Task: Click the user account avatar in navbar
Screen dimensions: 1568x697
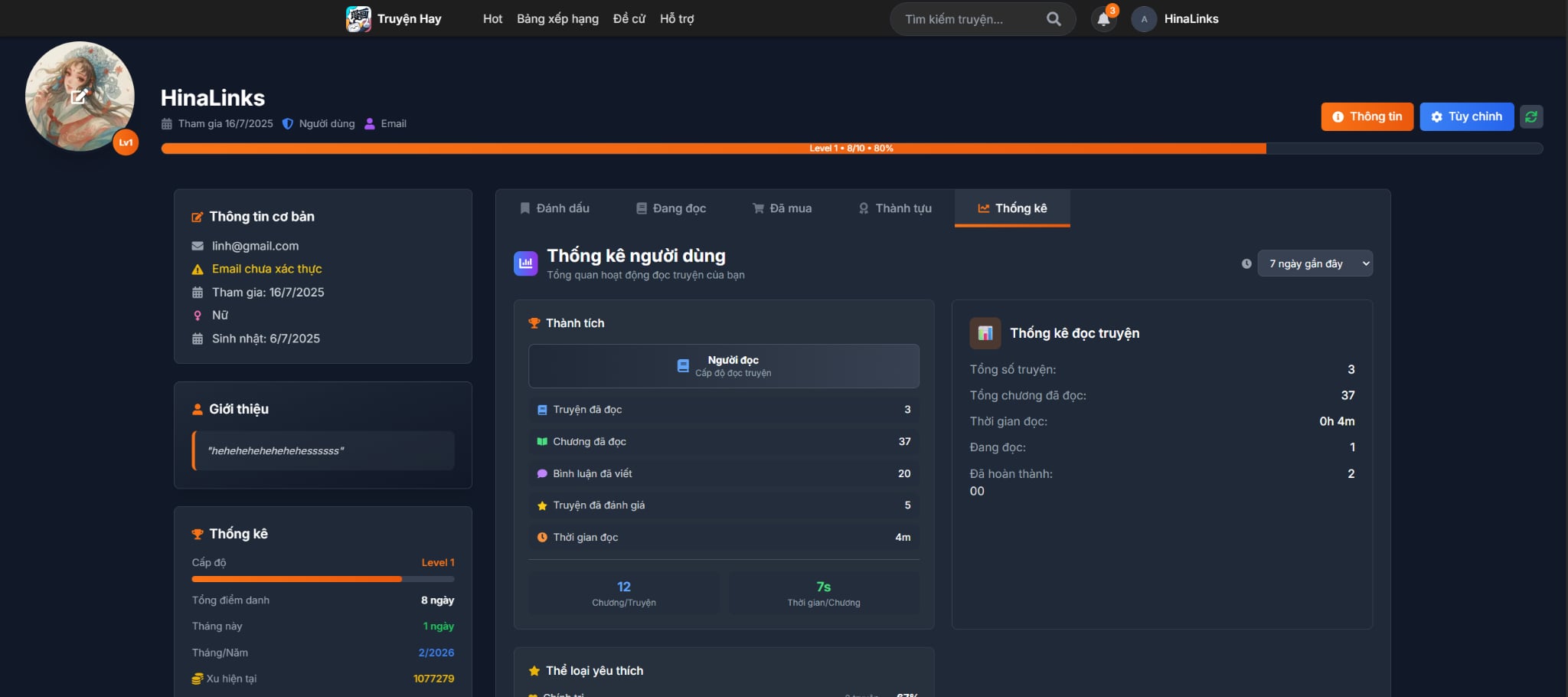Action: (x=1144, y=19)
